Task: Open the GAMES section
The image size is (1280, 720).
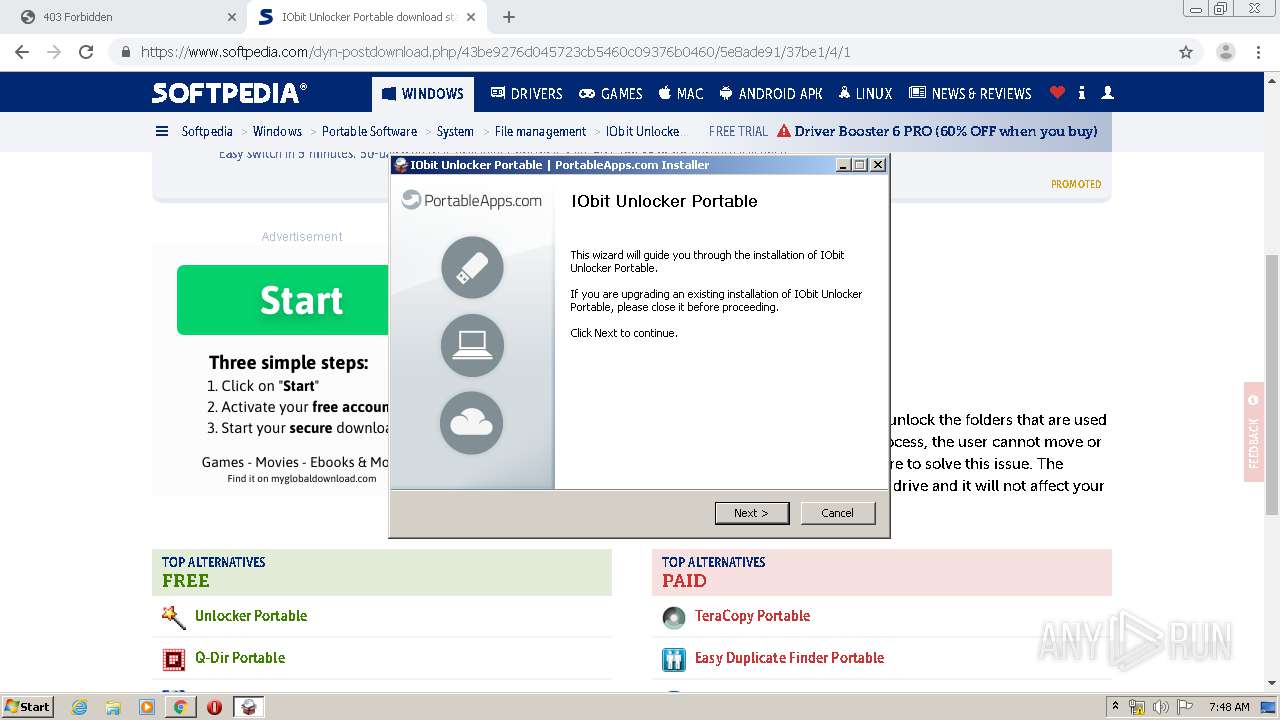Action: pyautogui.click(x=611, y=93)
